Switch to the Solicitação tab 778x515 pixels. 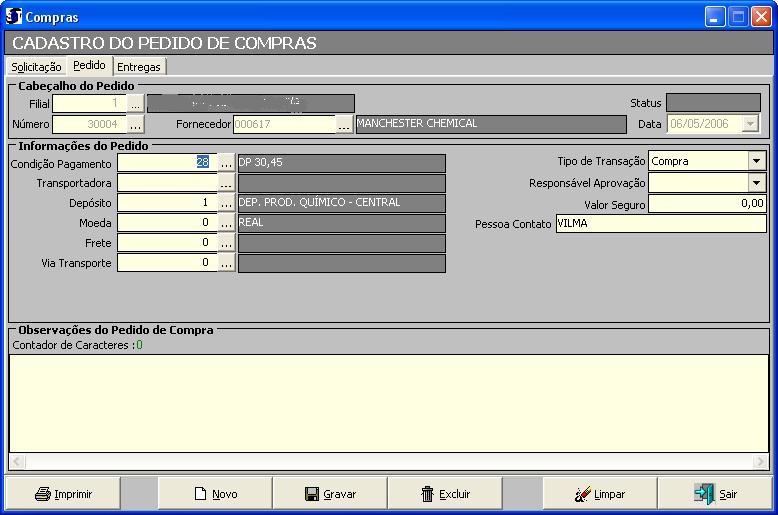pyautogui.click(x=36, y=67)
